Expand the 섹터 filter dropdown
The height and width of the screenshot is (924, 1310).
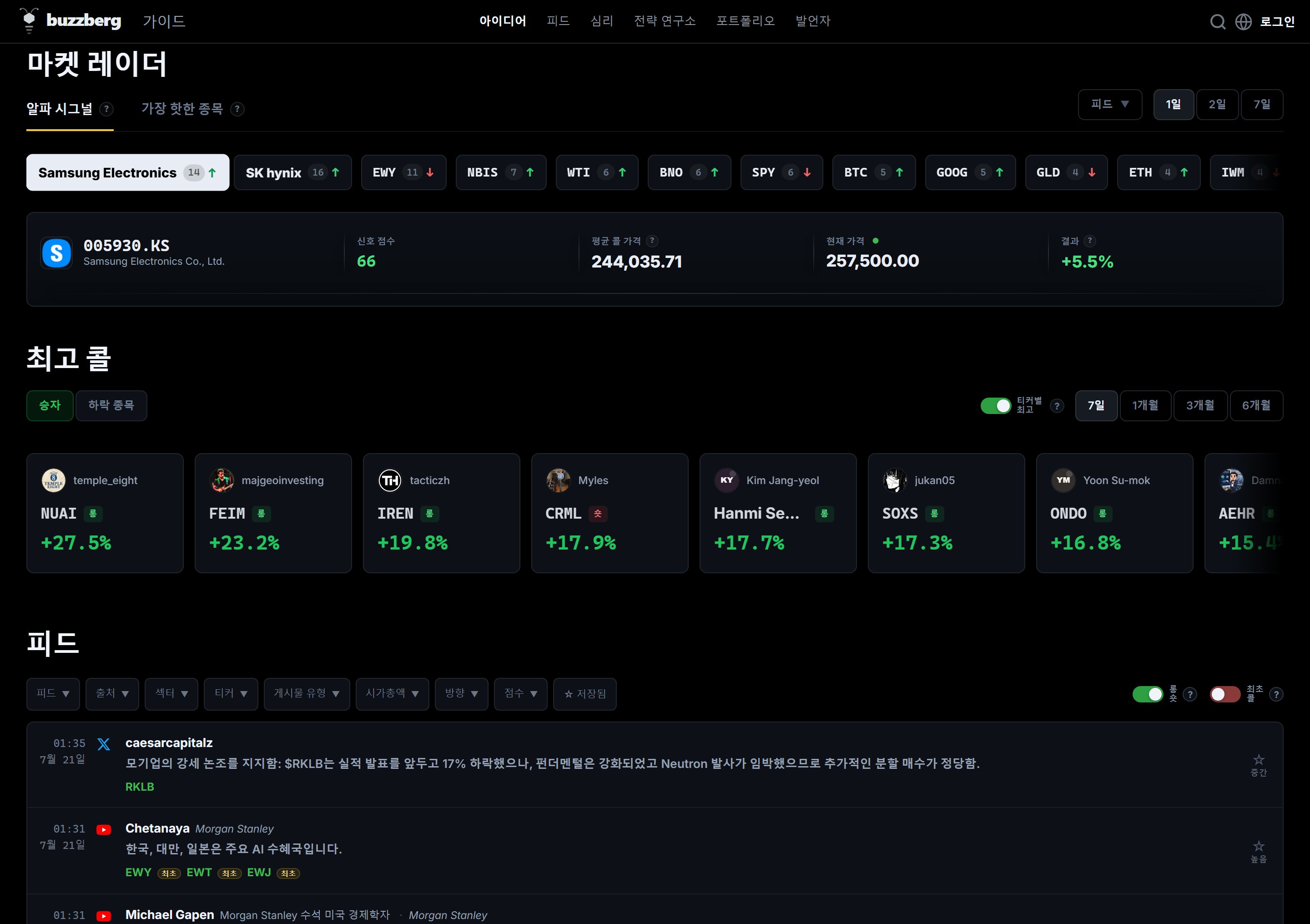click(x=171, y=693)
